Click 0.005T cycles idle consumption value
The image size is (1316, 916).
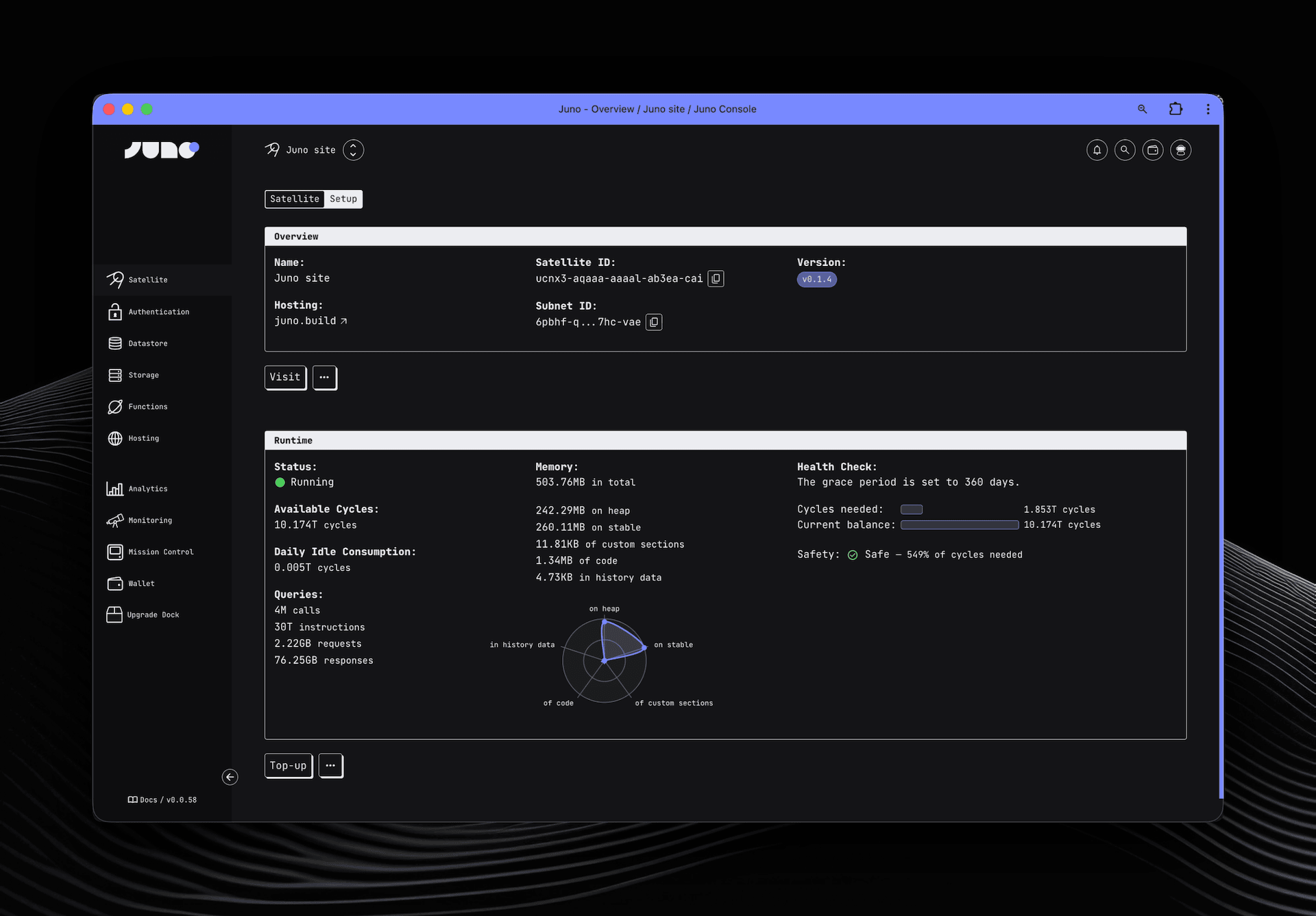point(312,568)
